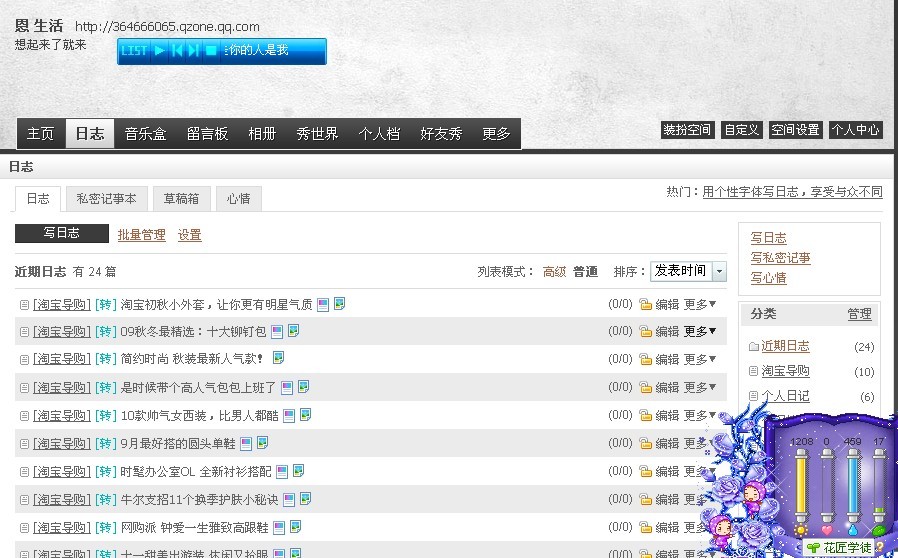
Task: Click the document icon beside 个人日记 category
Action: point(754,396)
